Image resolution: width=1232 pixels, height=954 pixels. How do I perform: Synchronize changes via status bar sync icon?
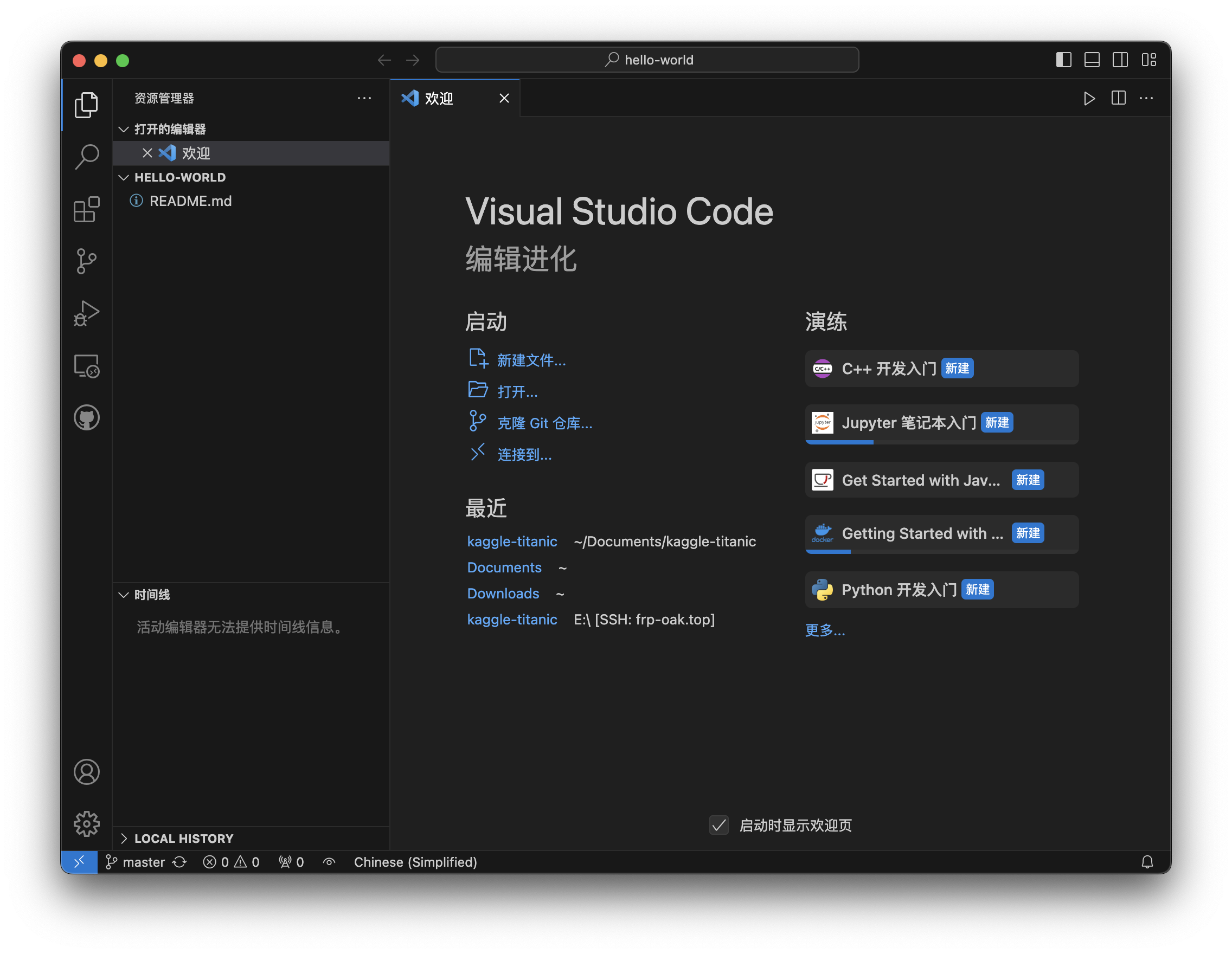(x=179, y=862)
